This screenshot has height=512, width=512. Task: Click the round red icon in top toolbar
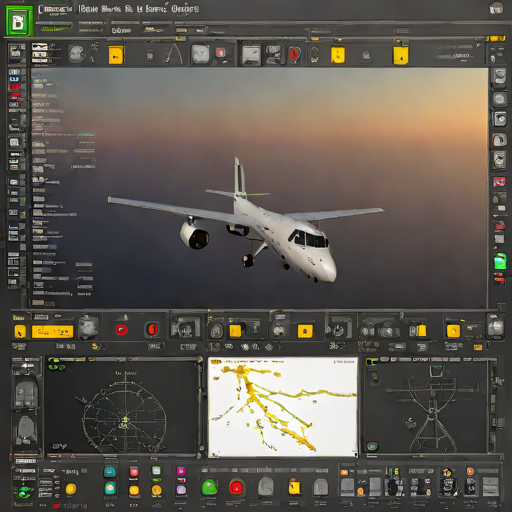[294, 54]
